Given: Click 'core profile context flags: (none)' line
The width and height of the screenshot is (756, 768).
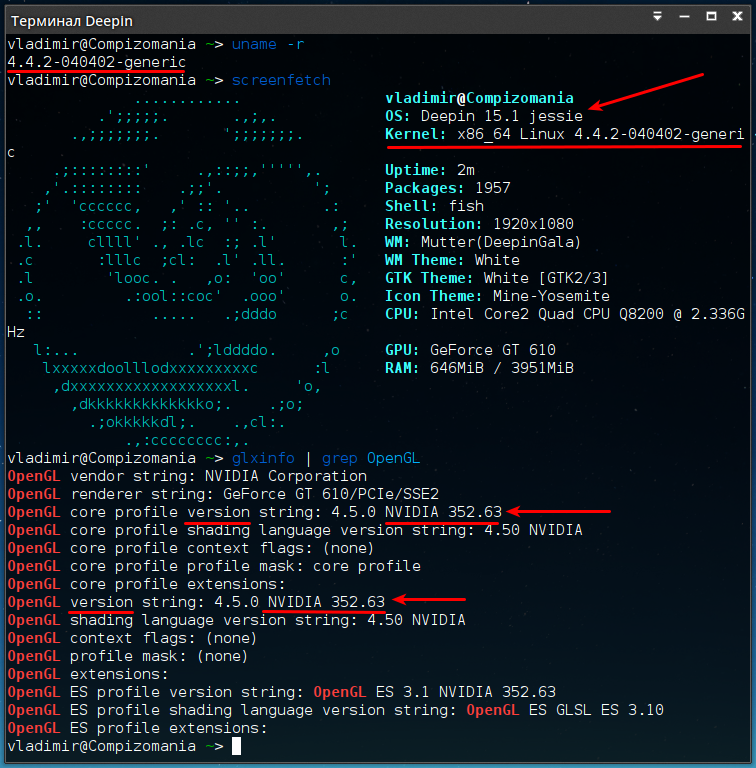Looking at the screenshot, I should pyautogui.click(x=191, y=548).
